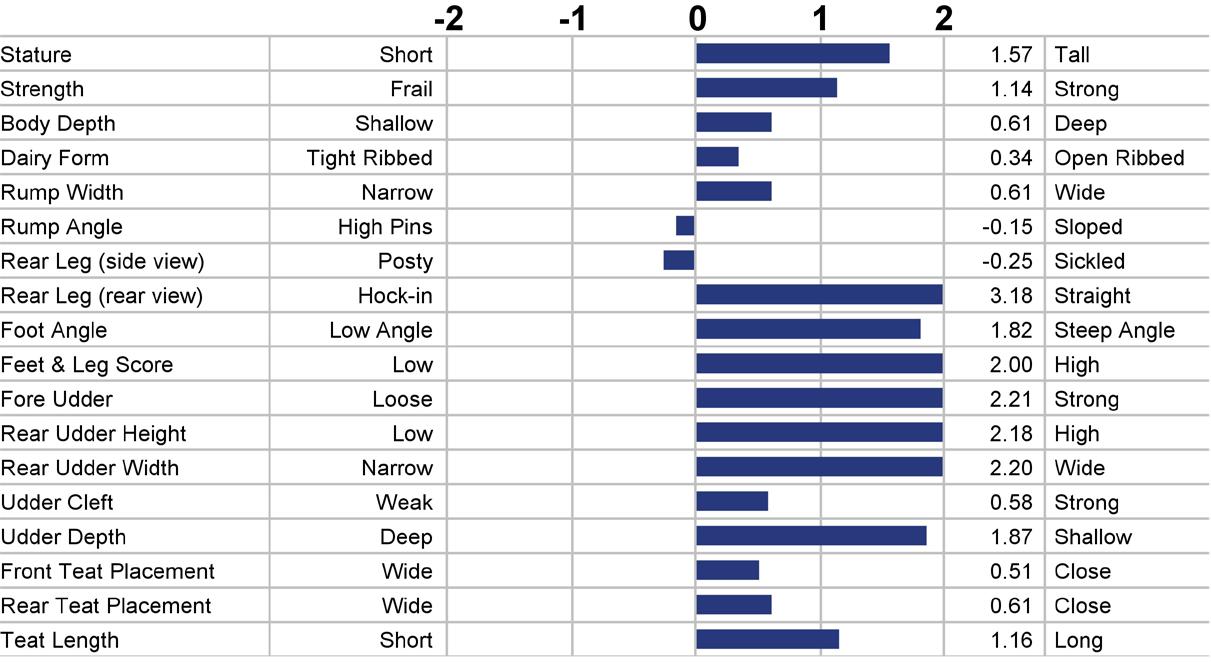1211x662 pixels.
Task: Select the Foot Angle bar
Action: pyautogui.click(x=809, y=329)
